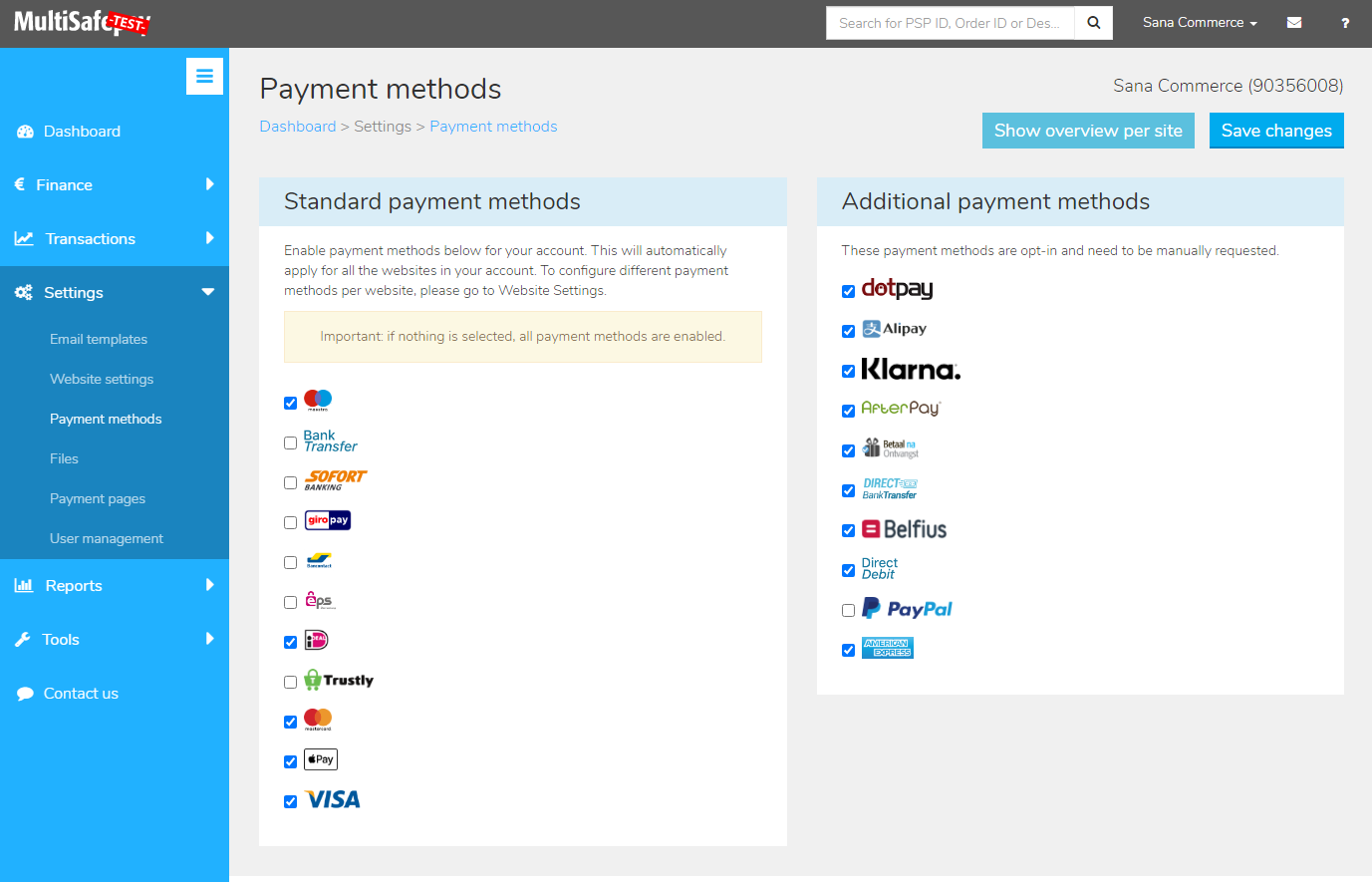This screenshot has height=882, width=1372.
Task: Collapse the Settings sidebar section
Action: pos(115,293)
